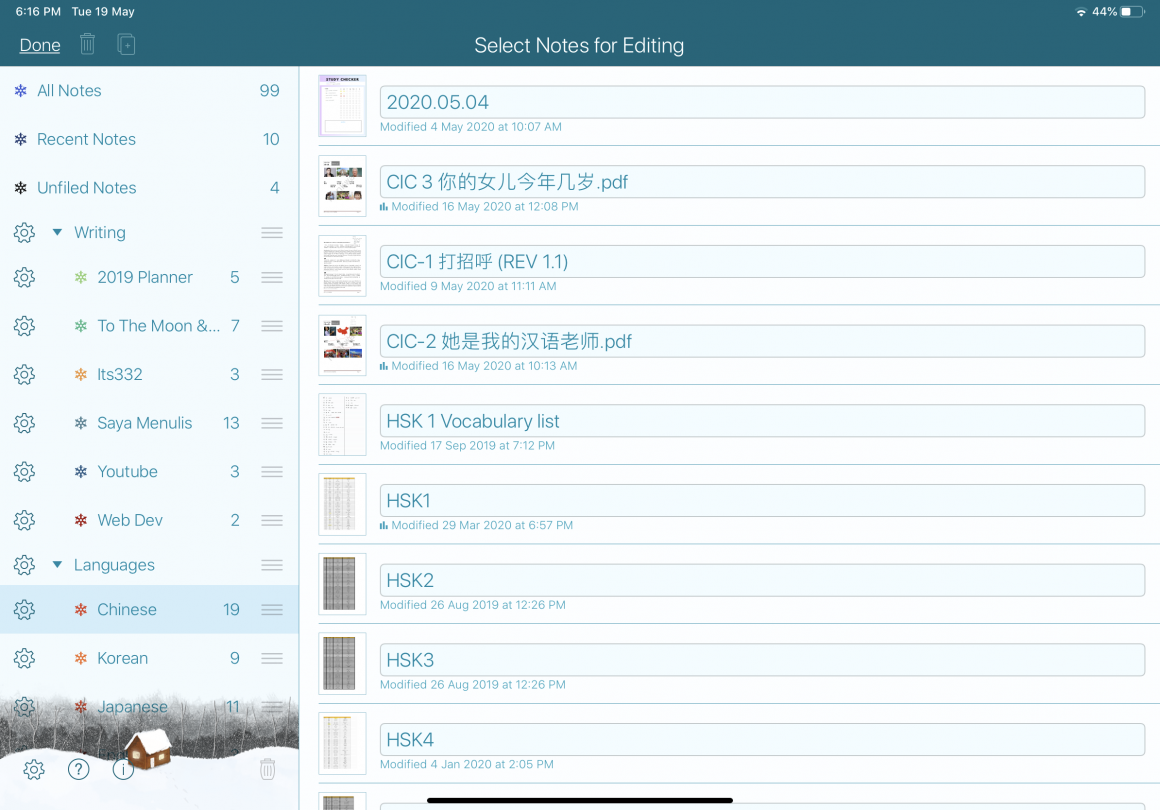The image size is (1160, 810).
Task: Tap the duplicate notes icon in toolbar
Action: tap(126, 44)
